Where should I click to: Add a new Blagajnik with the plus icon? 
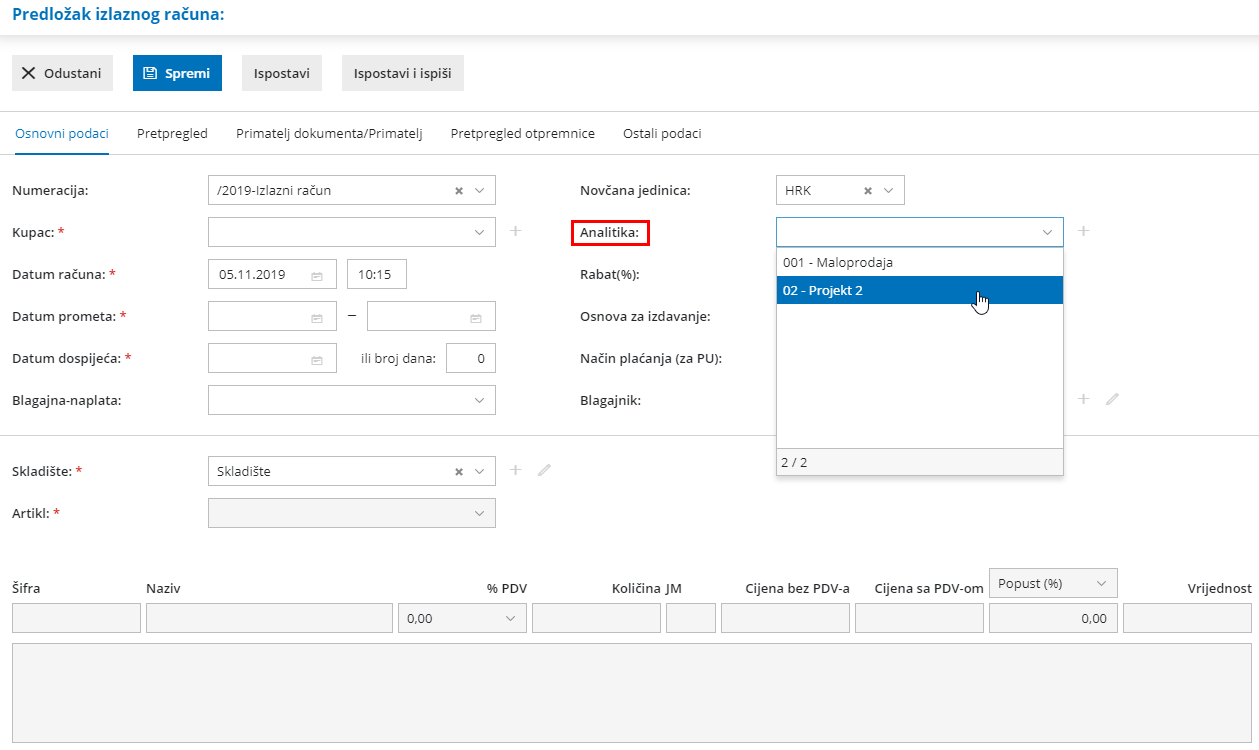click(x=1083, y=399)
